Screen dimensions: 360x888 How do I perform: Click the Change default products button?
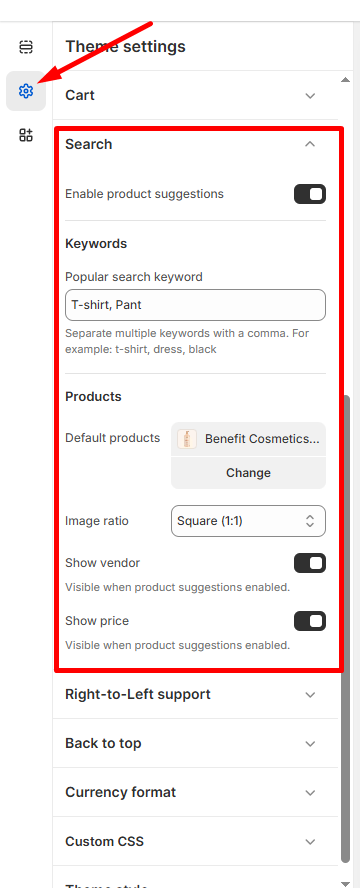pyautogui.click(x=248, y=473)
